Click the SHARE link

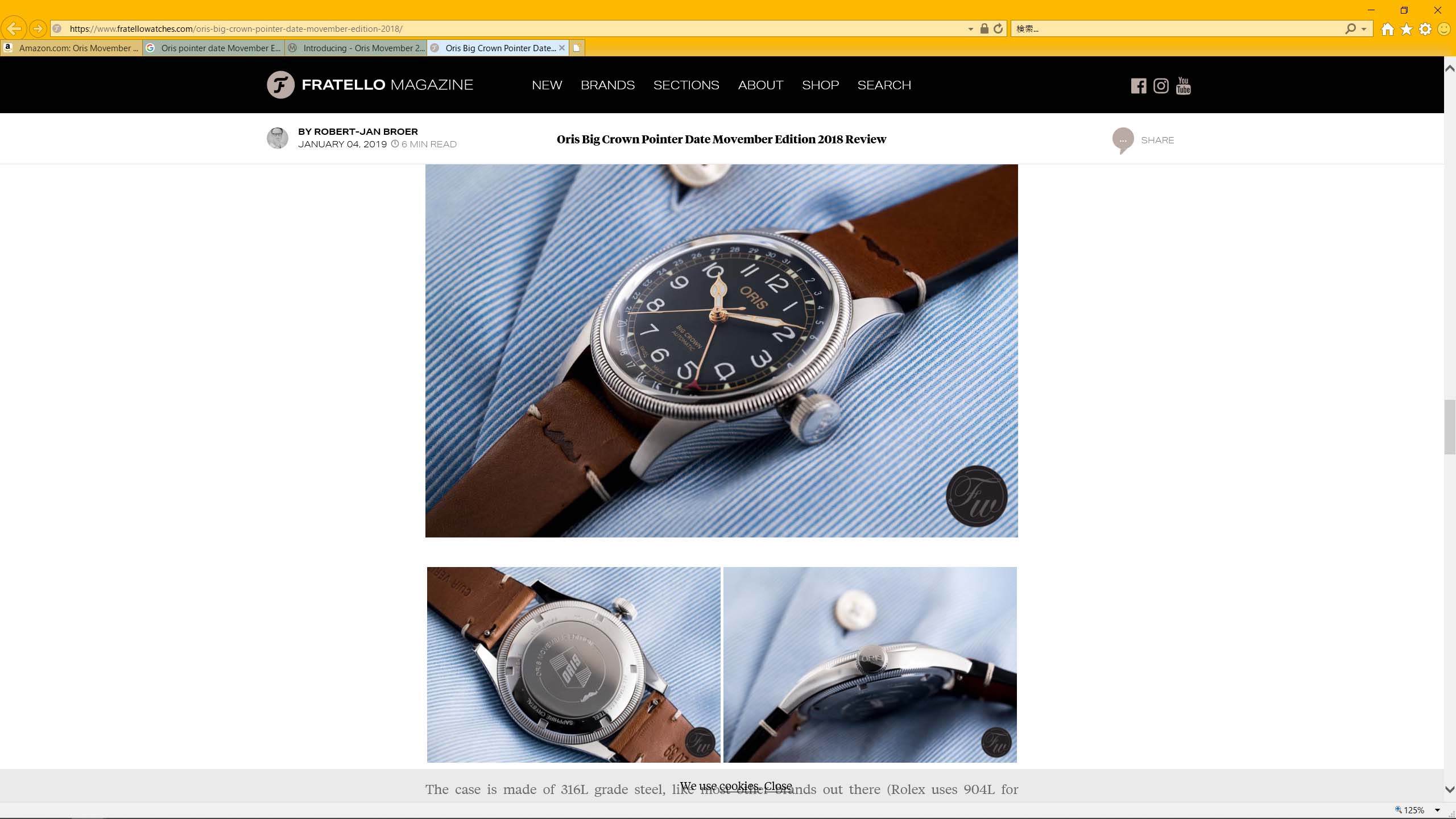[1157, 140]
